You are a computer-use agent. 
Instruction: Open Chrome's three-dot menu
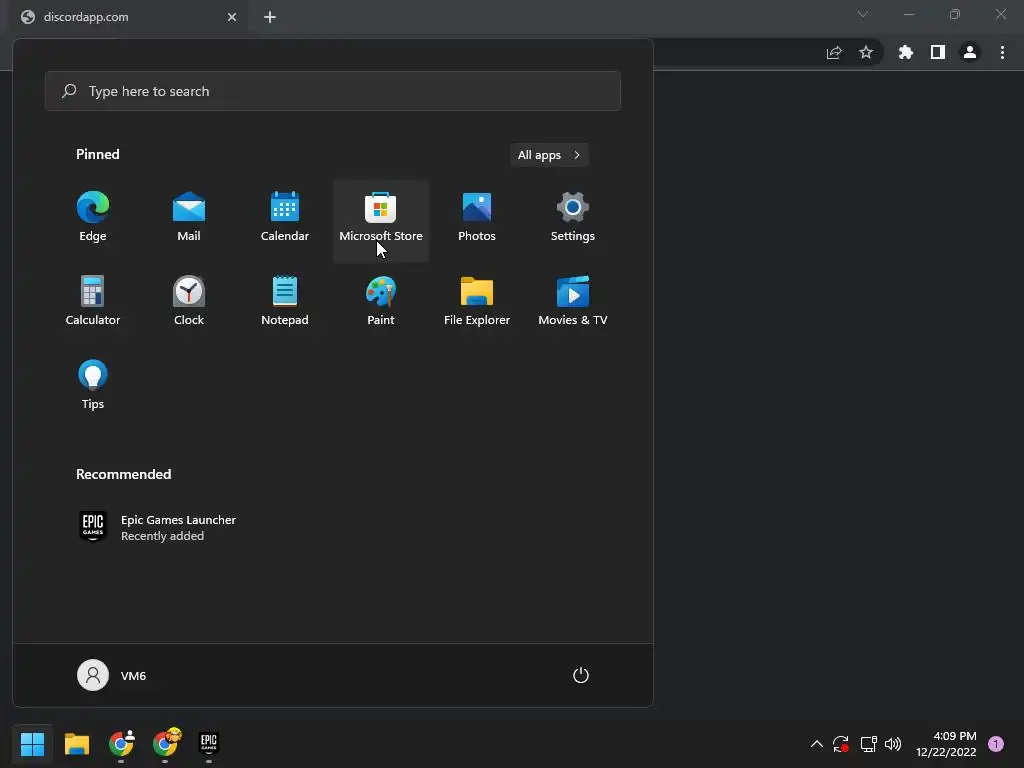1002,52
